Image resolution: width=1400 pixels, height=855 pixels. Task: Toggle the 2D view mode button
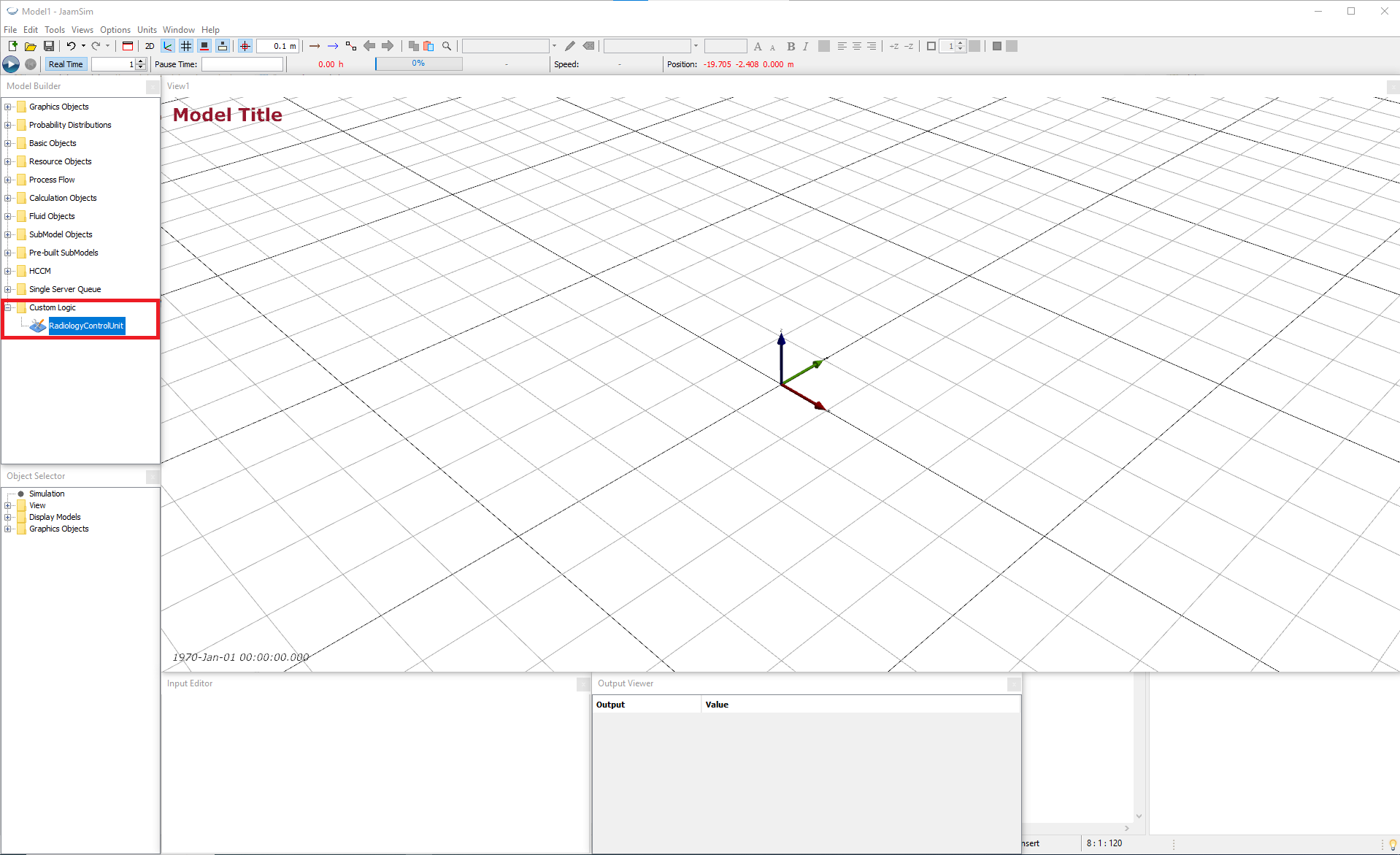click(150, 46)
